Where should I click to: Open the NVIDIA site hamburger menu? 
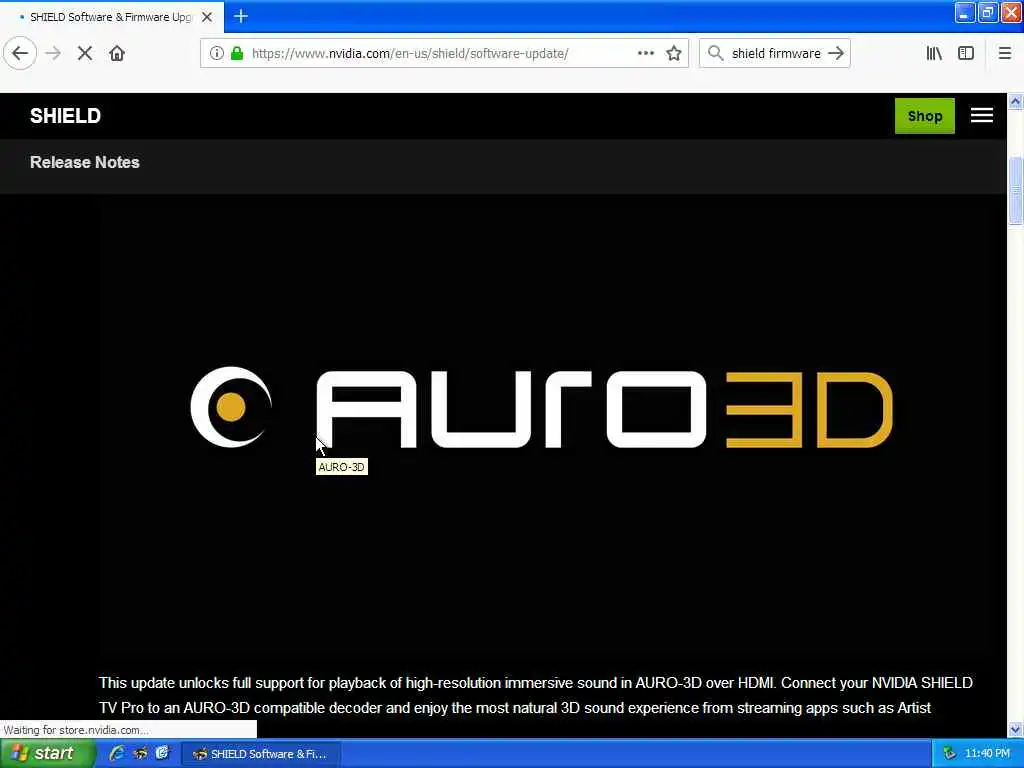pyautogui.click(x=982, y=116)
